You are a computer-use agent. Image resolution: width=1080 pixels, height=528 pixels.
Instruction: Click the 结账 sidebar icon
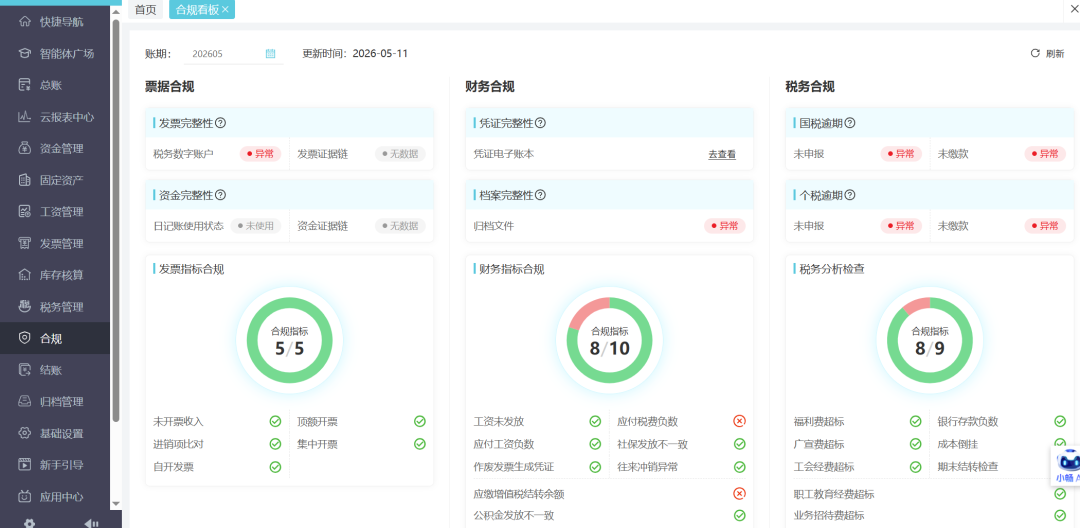point(25,370)
